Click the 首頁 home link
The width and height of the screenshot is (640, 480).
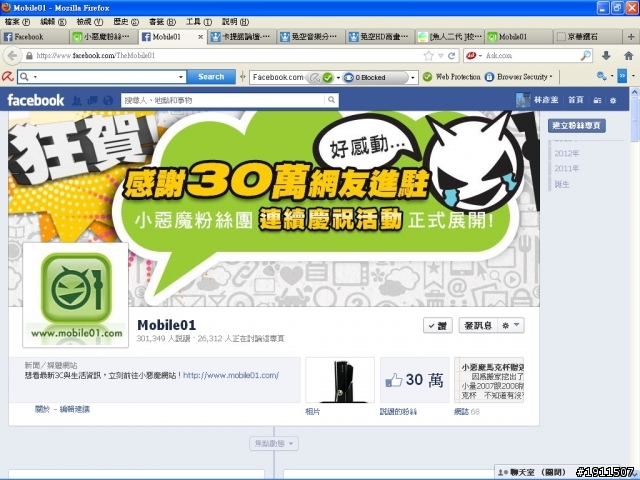click(576, 100)
